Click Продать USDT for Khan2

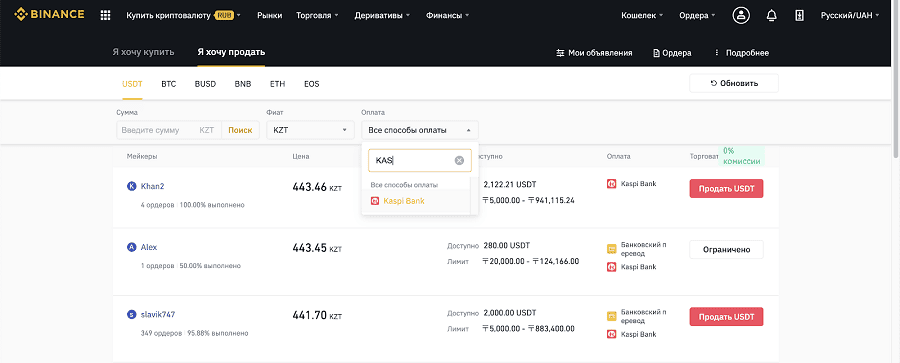click(x=726, y=188)
